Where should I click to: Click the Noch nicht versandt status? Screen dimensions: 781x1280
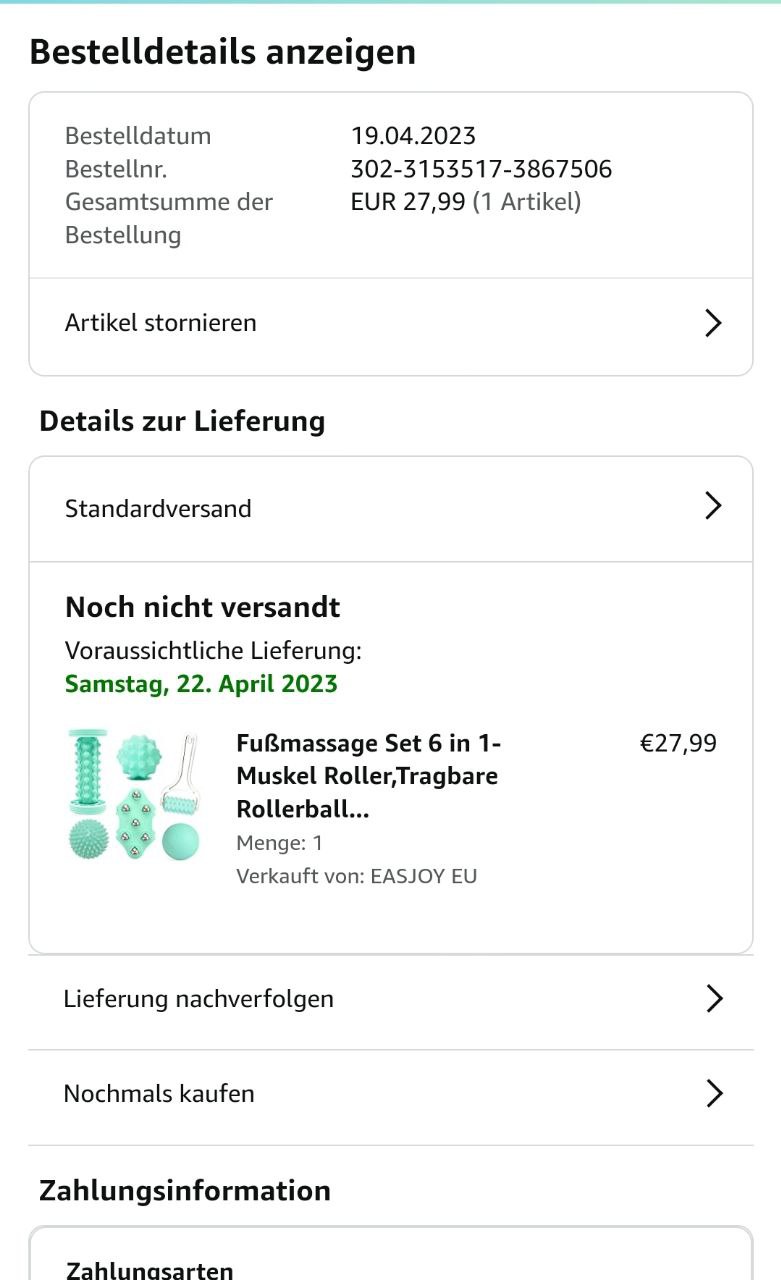click(x=202, y=607)
